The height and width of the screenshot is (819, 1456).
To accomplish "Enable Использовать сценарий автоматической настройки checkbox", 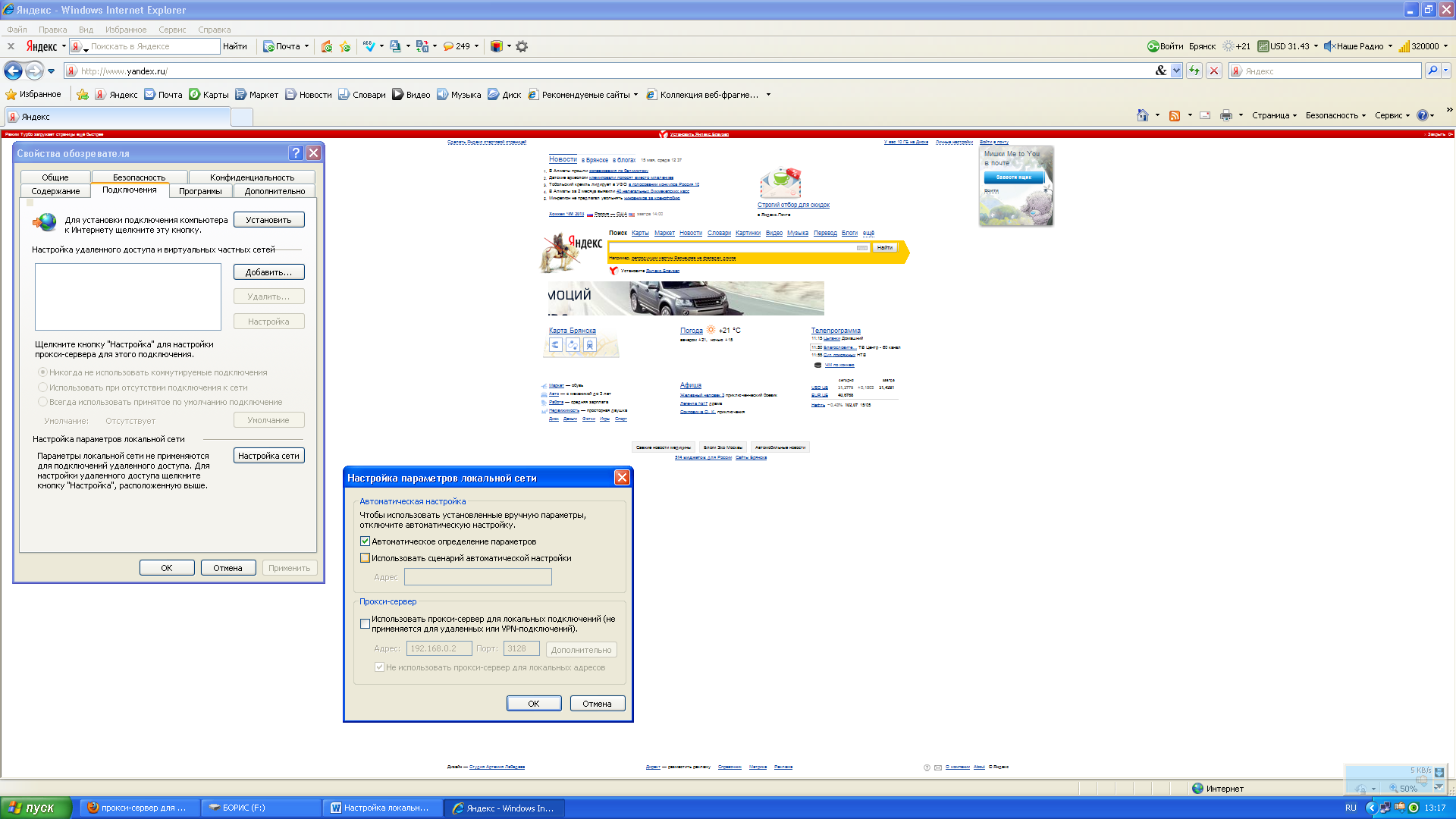I will pos(365,558).
